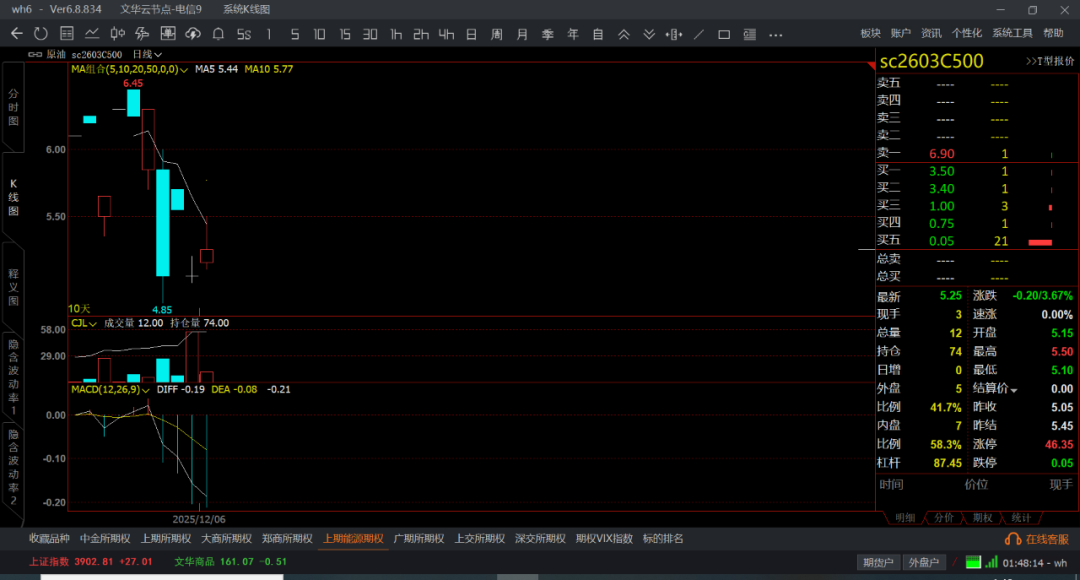This screenshot has width=1080, height=580.
Task: Select the 4h period button
Action: tap(446, 34)
